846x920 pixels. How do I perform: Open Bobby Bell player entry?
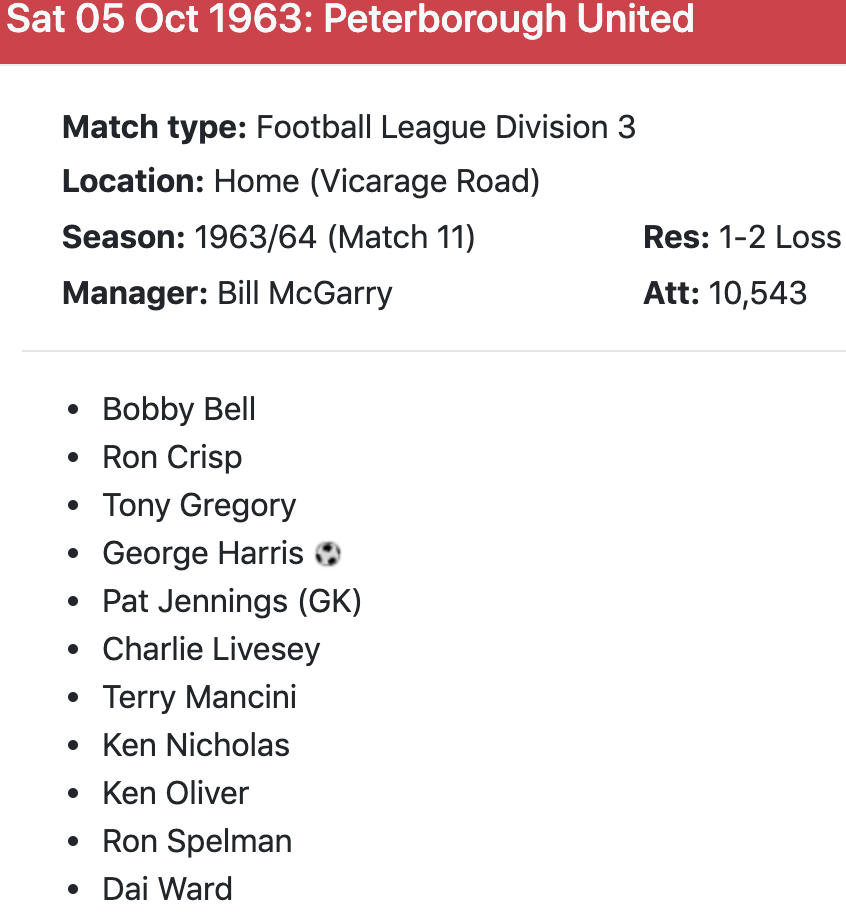pos(179,409)
